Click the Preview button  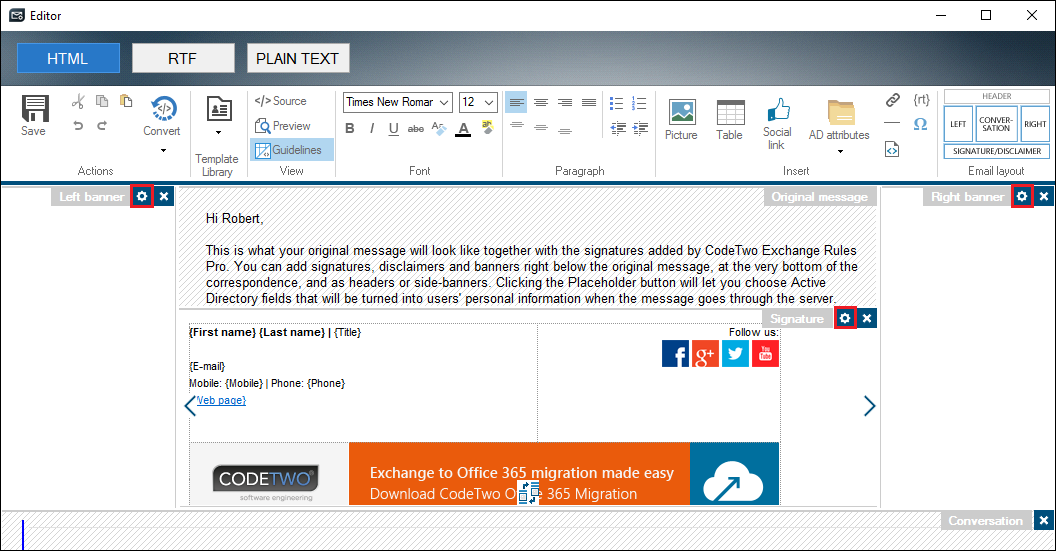pos(282,126)
